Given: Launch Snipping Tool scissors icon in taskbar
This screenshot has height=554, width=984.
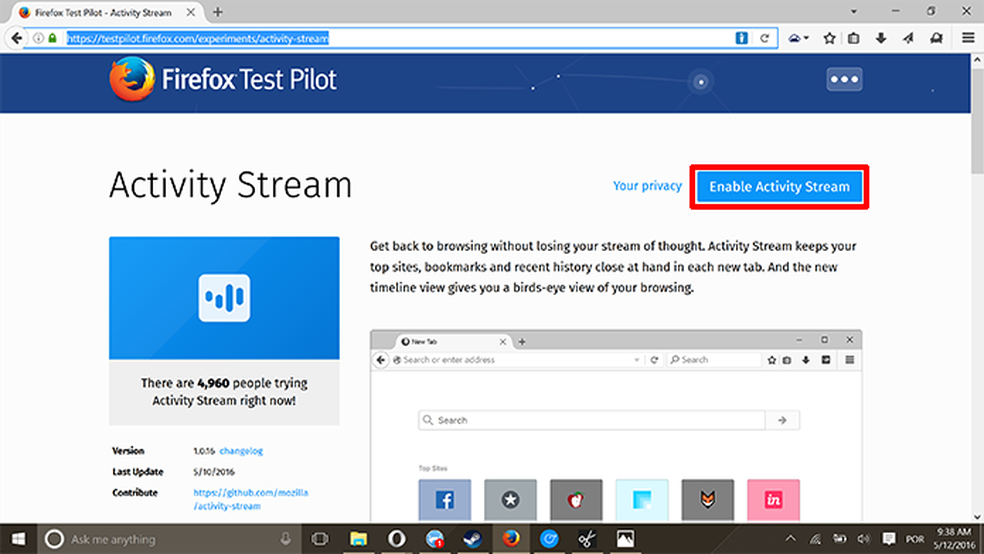Looking at the screenshot, I should tap(587, 539).
